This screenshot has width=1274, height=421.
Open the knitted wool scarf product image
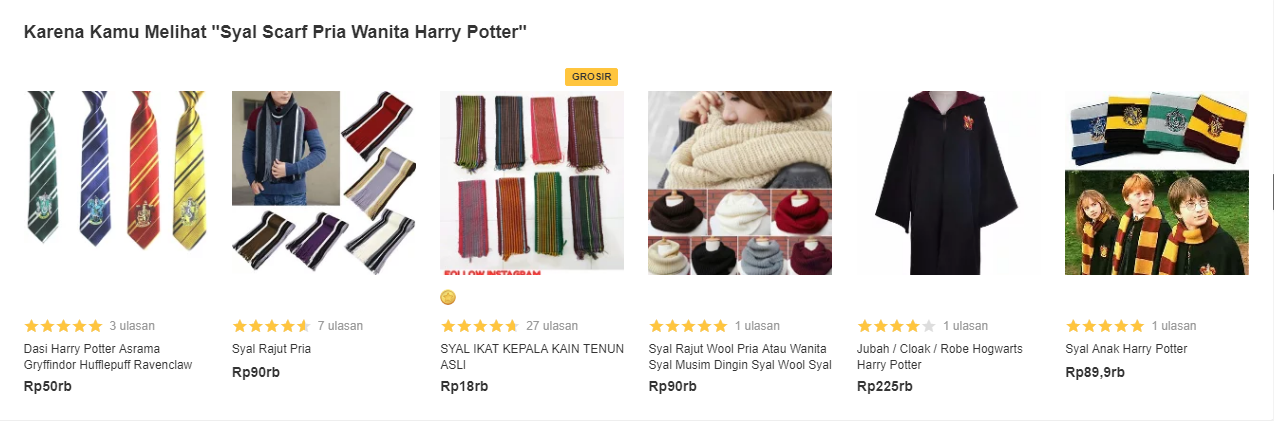[x=740, y=182]
